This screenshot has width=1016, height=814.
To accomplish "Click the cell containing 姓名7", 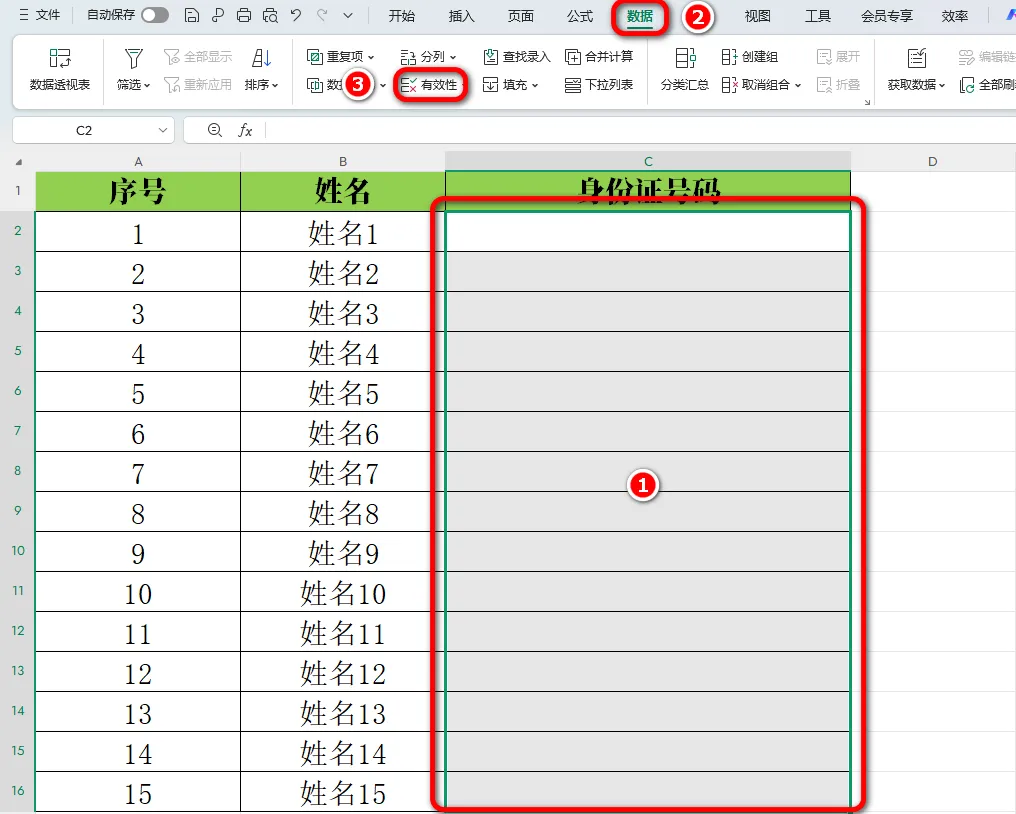I will click(x=343, y=472).
